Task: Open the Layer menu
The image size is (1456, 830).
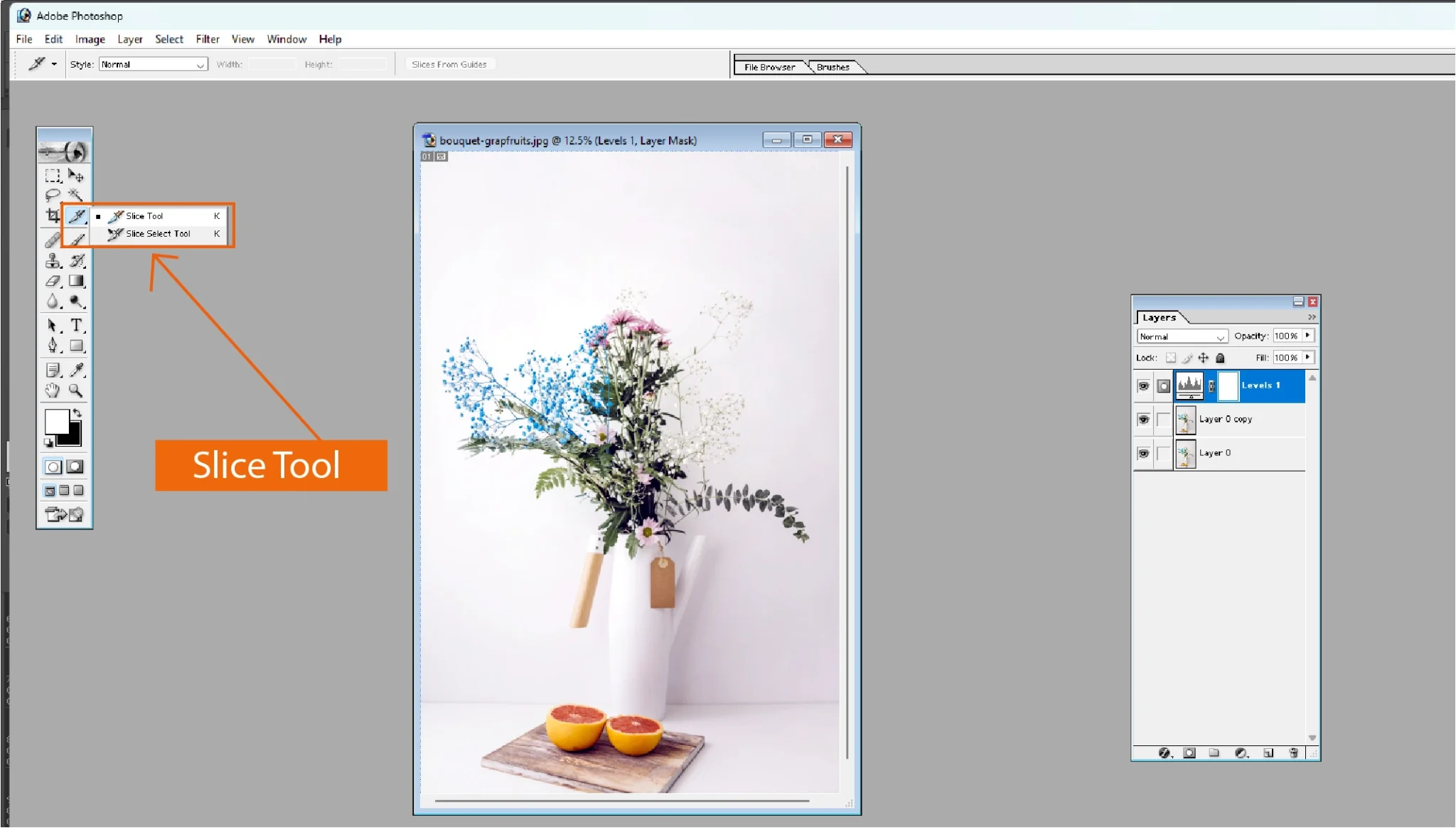Action: click(x=130, y=39)
